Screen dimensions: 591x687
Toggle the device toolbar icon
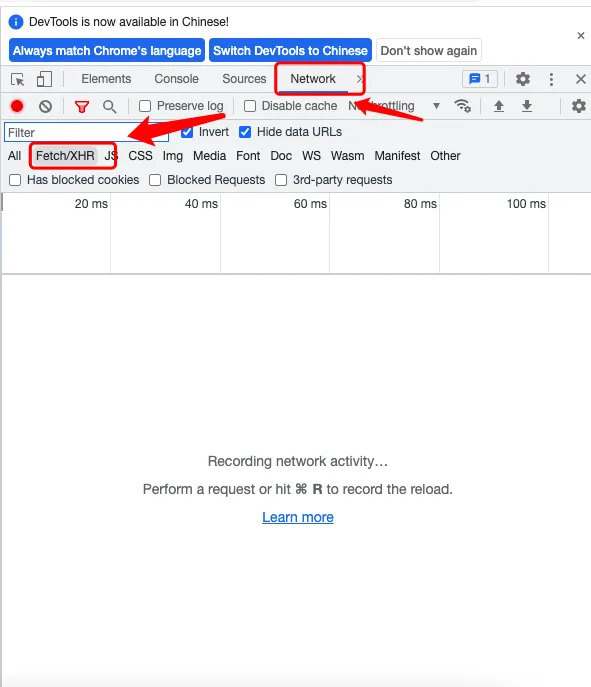(x=44, y=79)
